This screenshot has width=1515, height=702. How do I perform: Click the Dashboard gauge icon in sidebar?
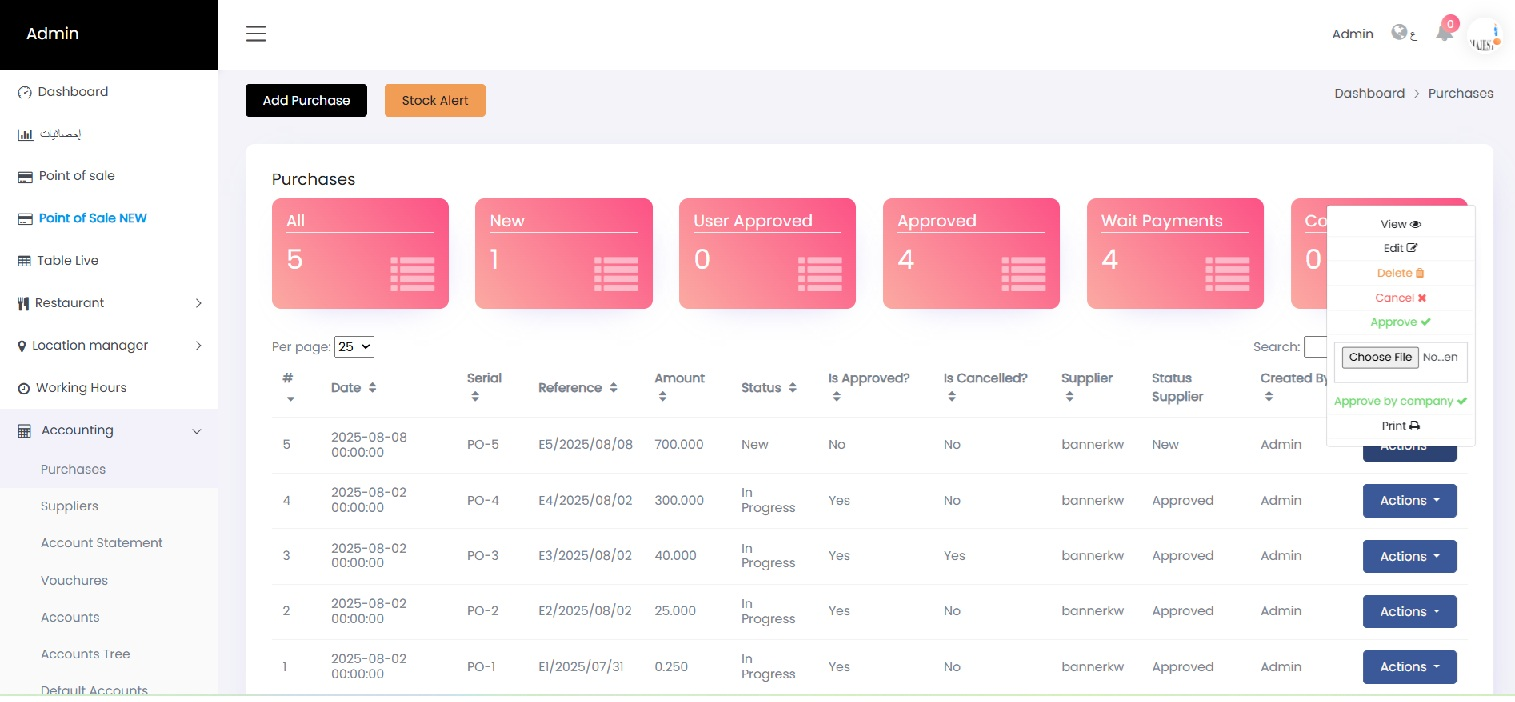[25, 92]
